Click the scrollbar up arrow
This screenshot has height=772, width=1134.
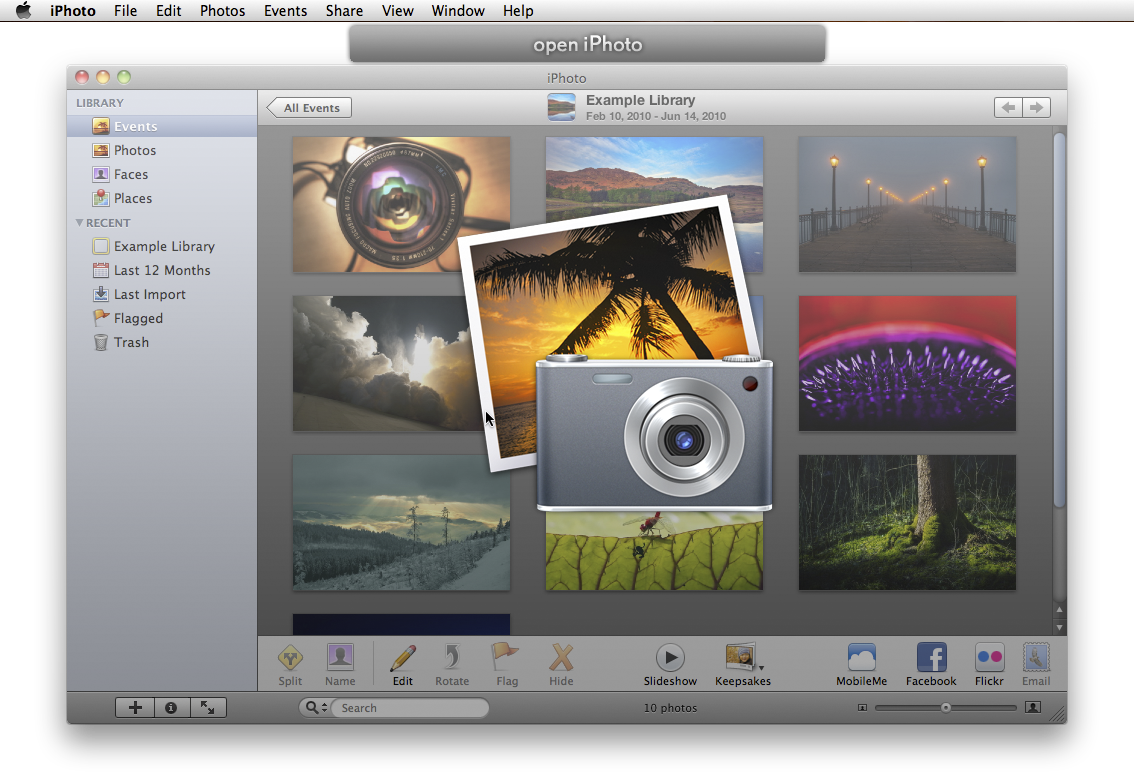(1060, 610)
